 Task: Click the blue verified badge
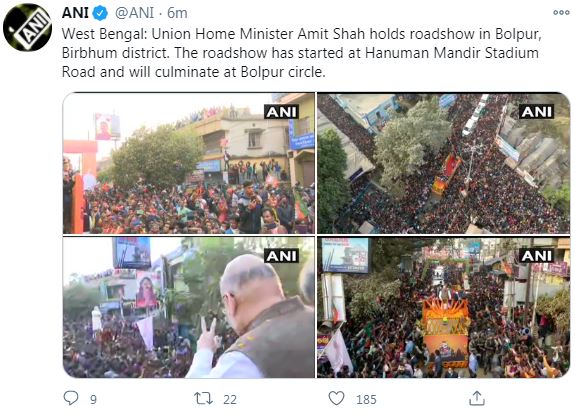[100, 14]
